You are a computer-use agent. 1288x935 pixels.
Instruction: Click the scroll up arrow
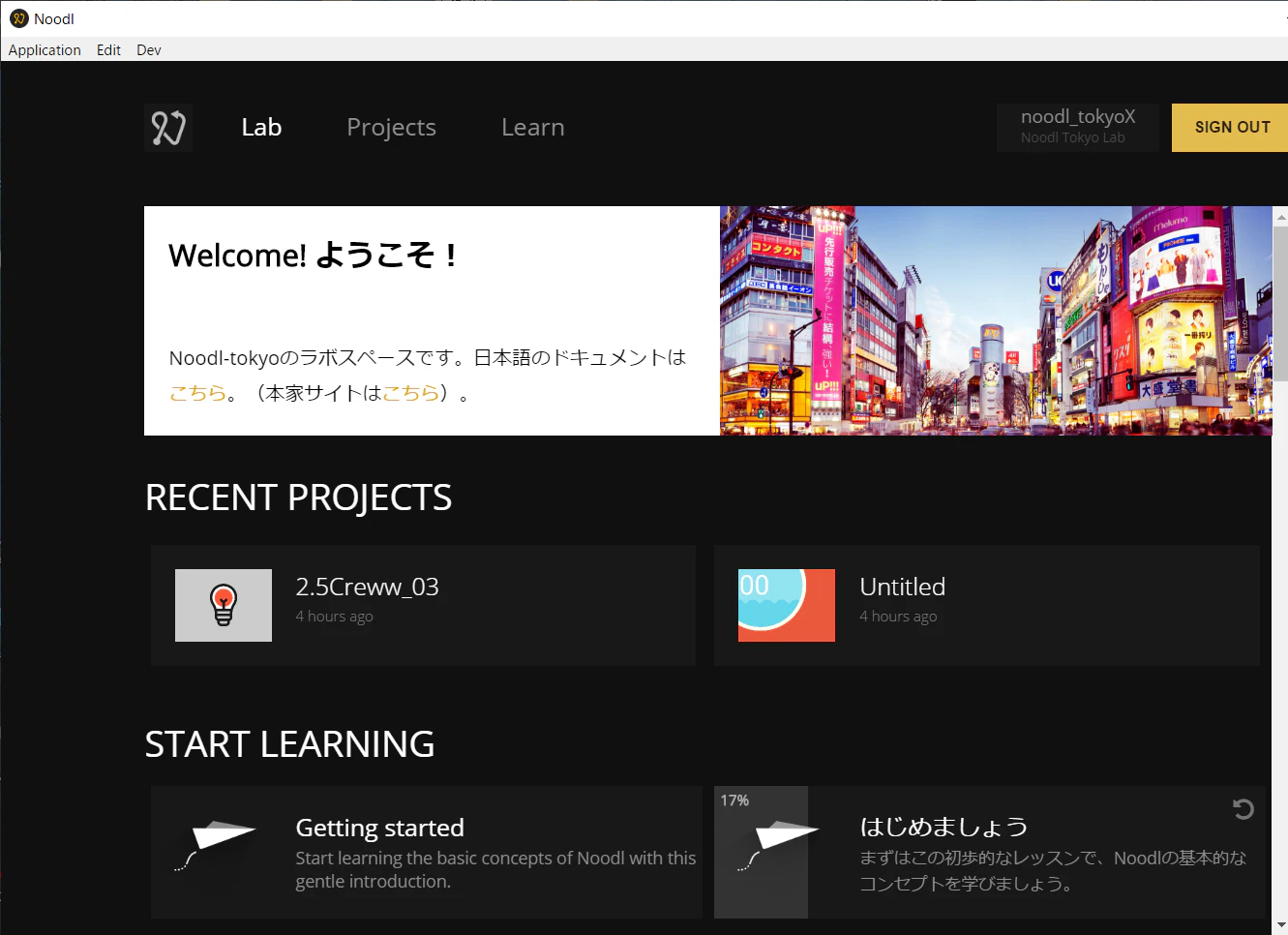[1281, 216]
